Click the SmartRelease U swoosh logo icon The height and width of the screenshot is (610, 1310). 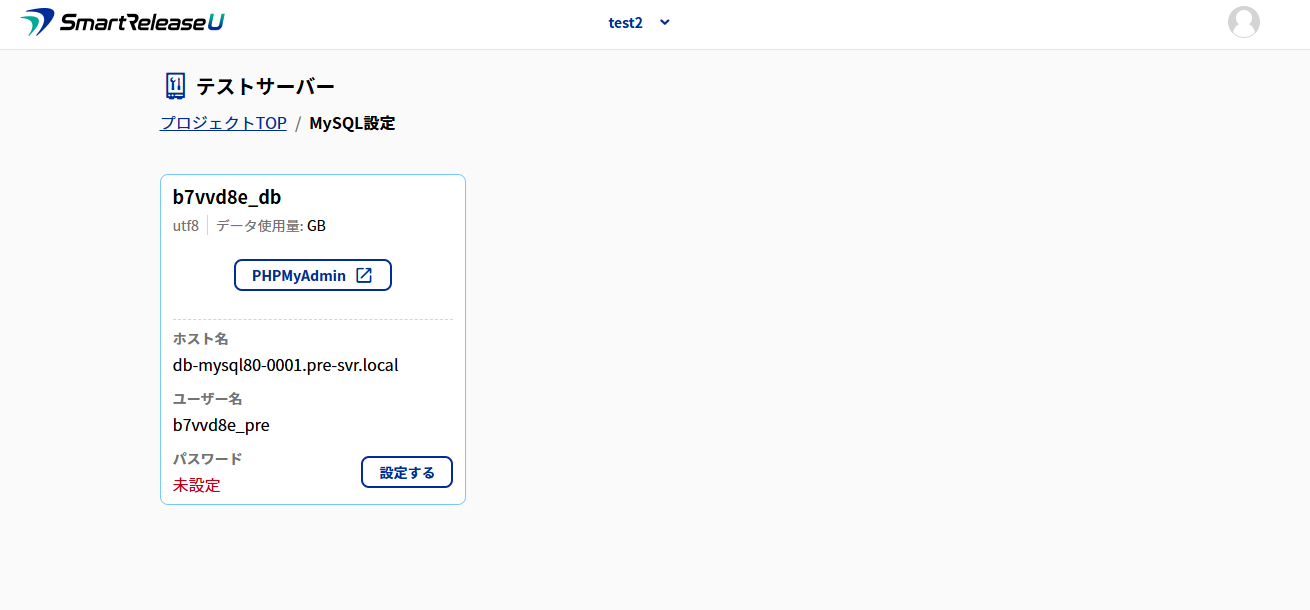37,22
